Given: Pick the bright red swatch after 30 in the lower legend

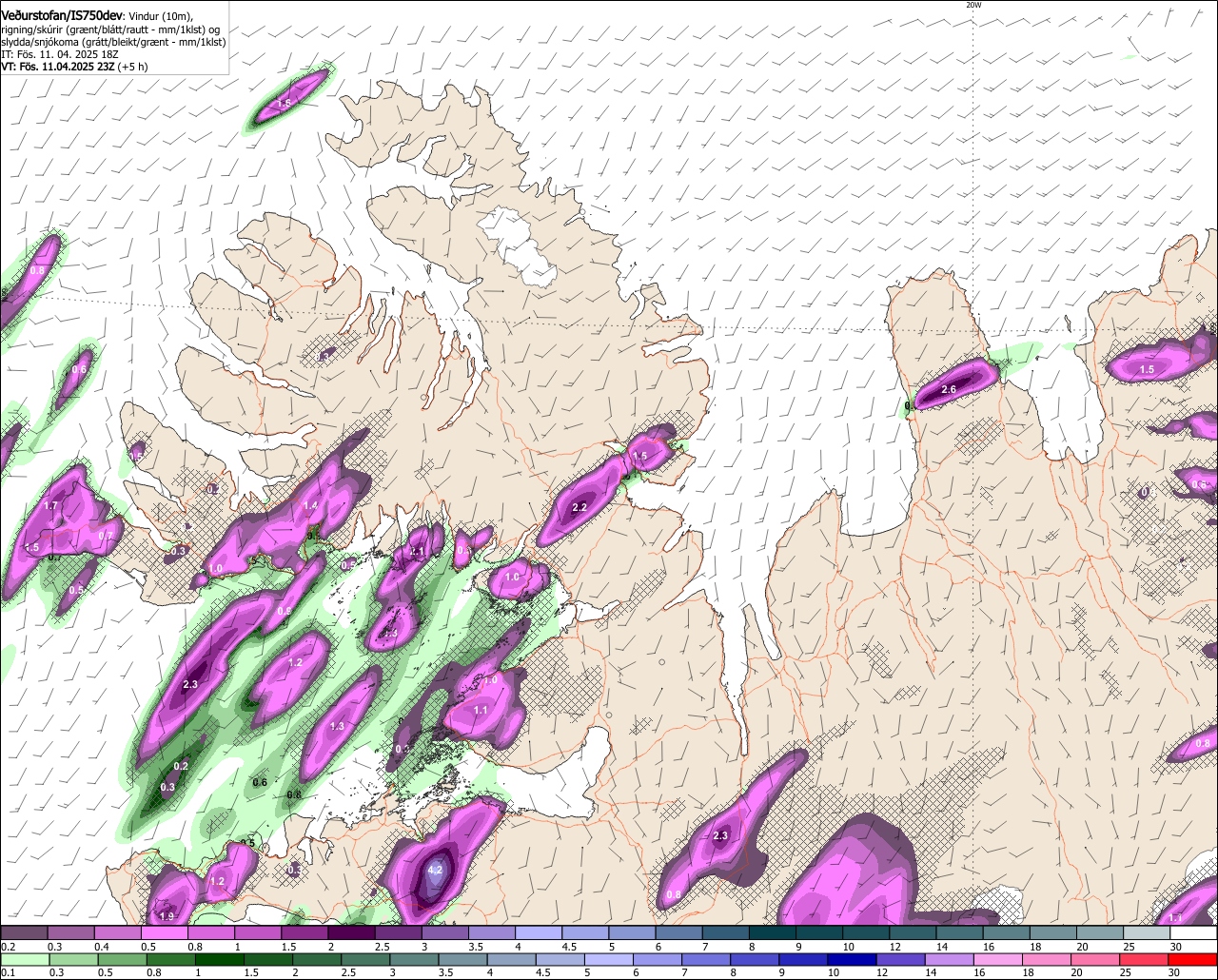Looking at the screenshot, I should click(x=1194, y=959).
